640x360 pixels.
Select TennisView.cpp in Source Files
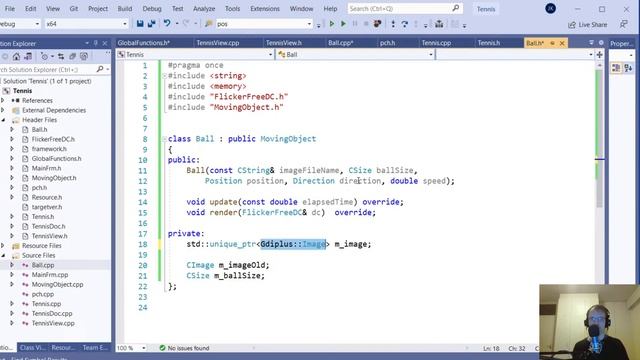(x=53, y=323)
